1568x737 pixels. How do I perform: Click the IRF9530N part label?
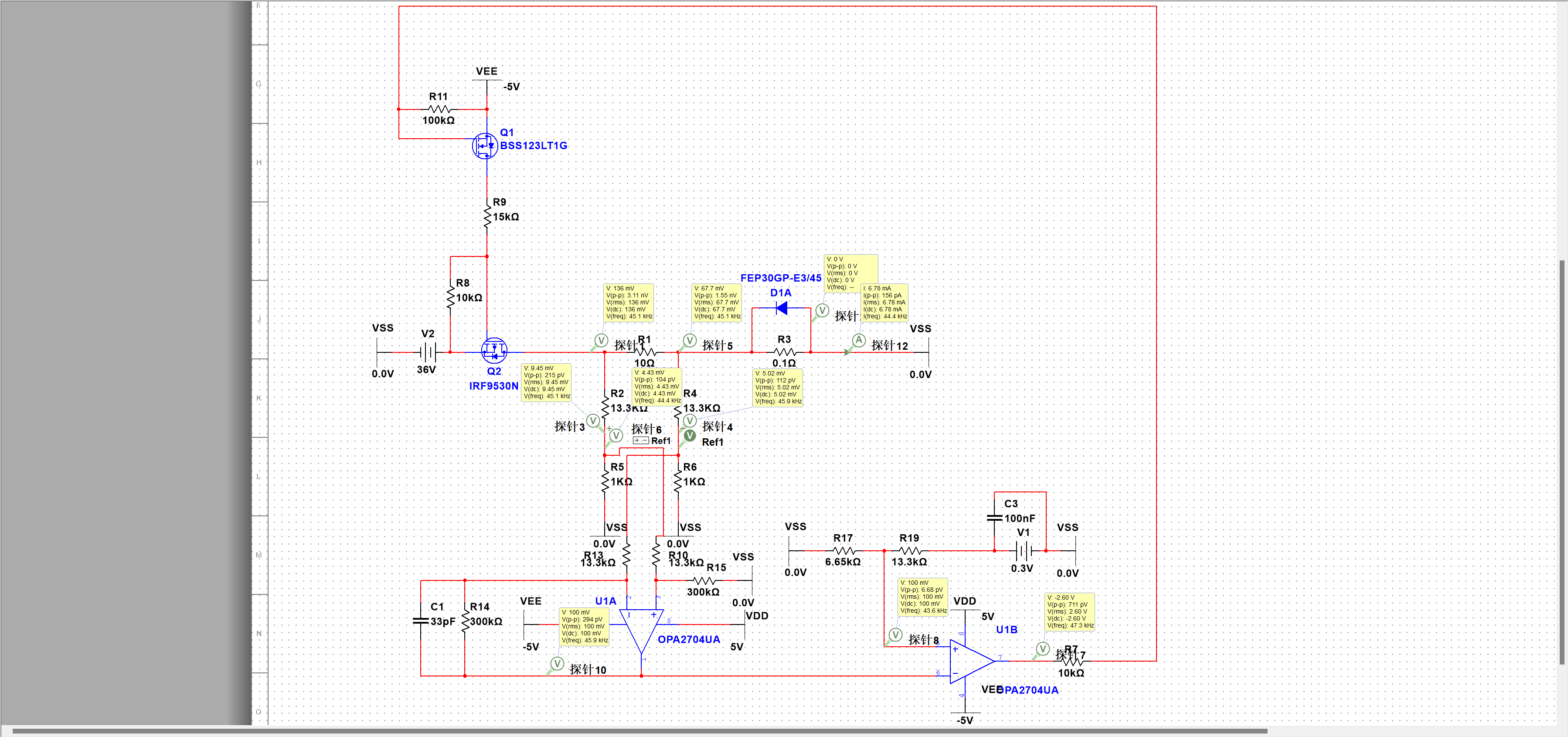[x=493, y=386]
